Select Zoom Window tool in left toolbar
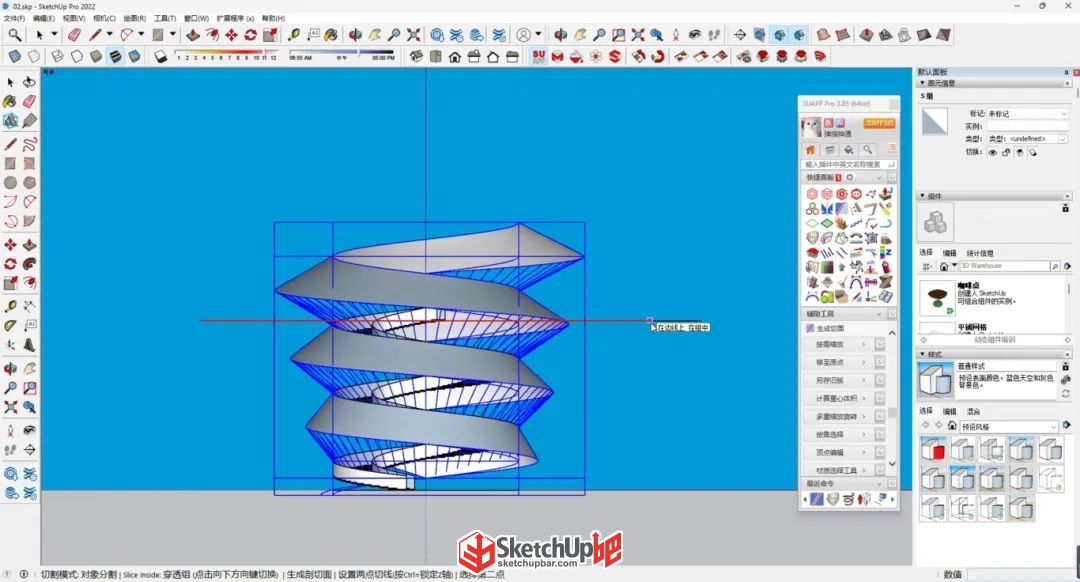The width and height of the screenshot is (1080, 582). (29, 388)
